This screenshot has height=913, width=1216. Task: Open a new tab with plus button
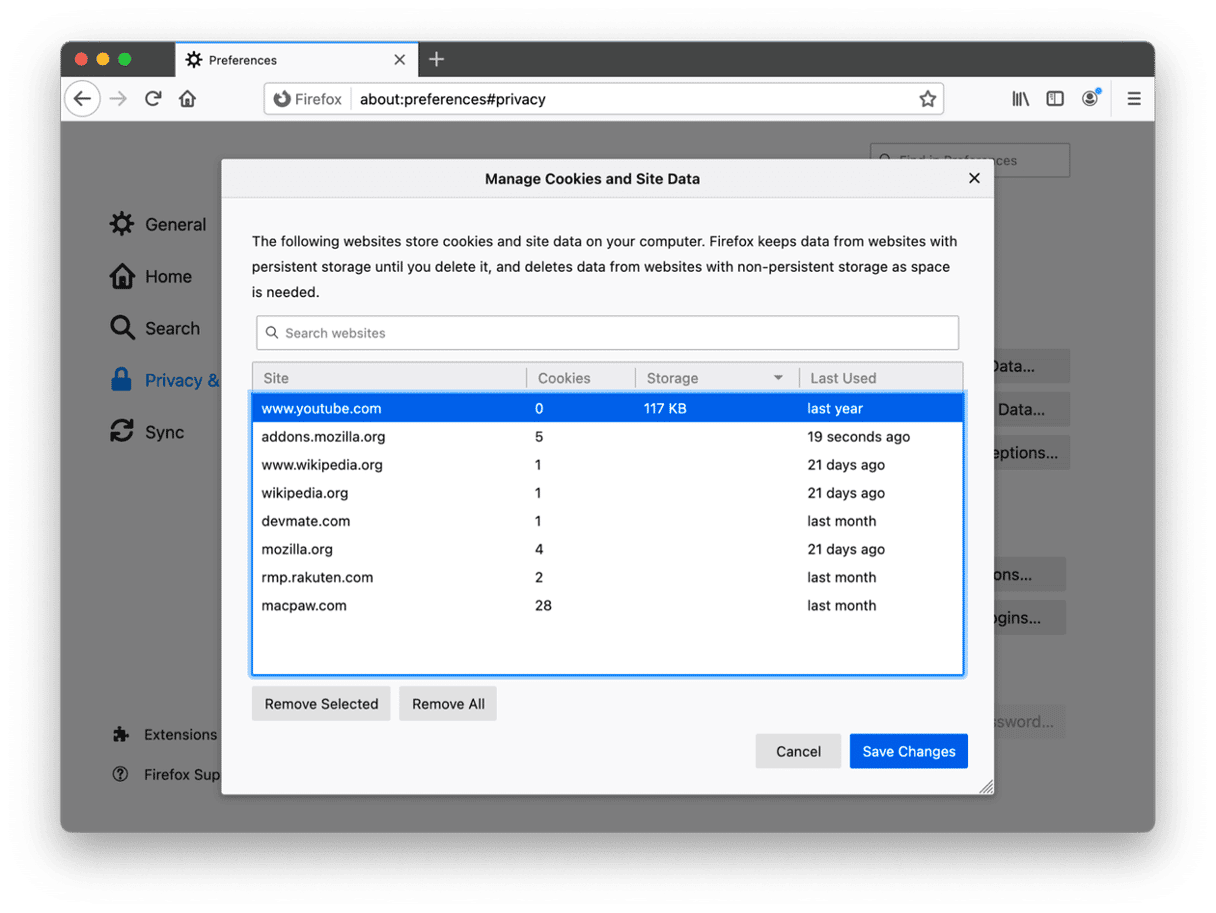(436, 60)
